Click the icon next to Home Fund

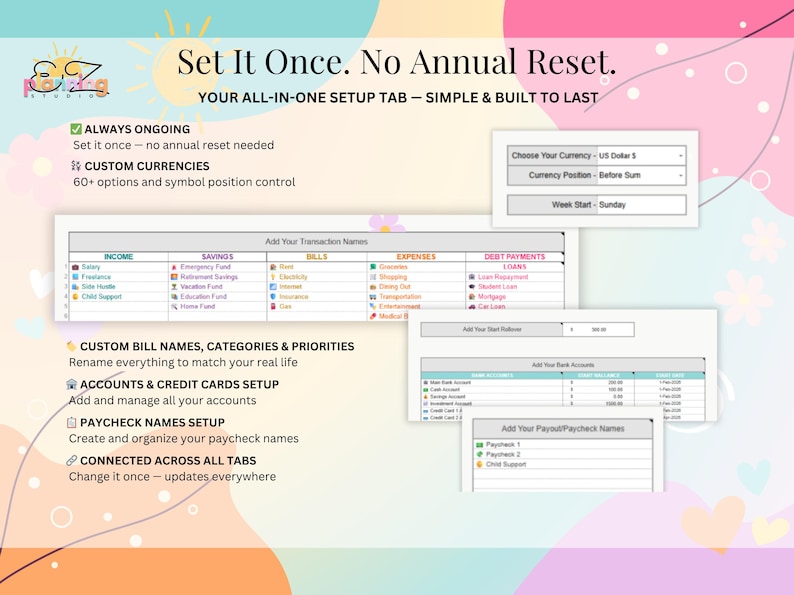[174, 306]
